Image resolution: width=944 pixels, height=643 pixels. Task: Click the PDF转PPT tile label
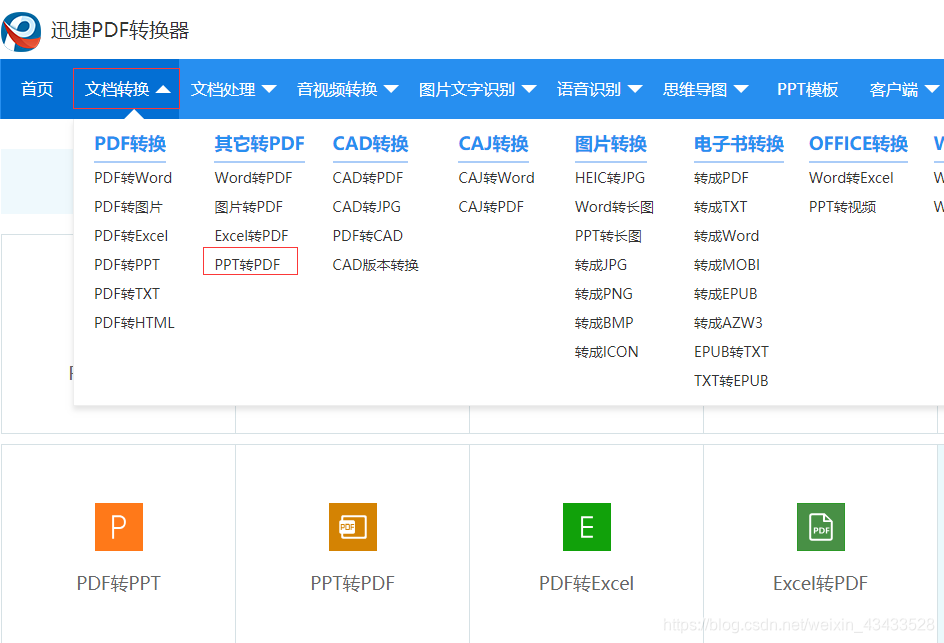tap(119, 583)
